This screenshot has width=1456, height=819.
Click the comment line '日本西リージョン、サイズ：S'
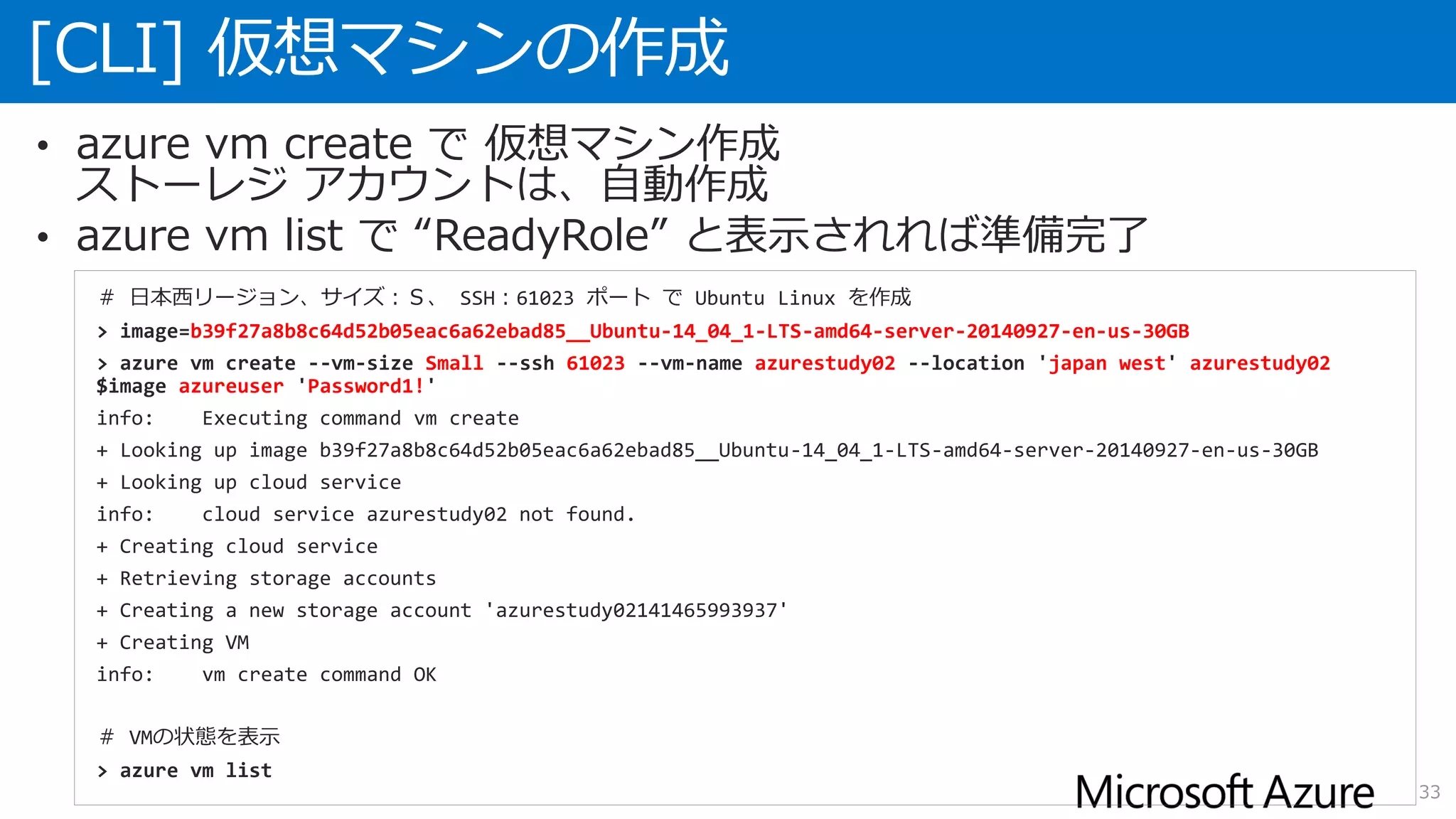(x=505, y=297)
